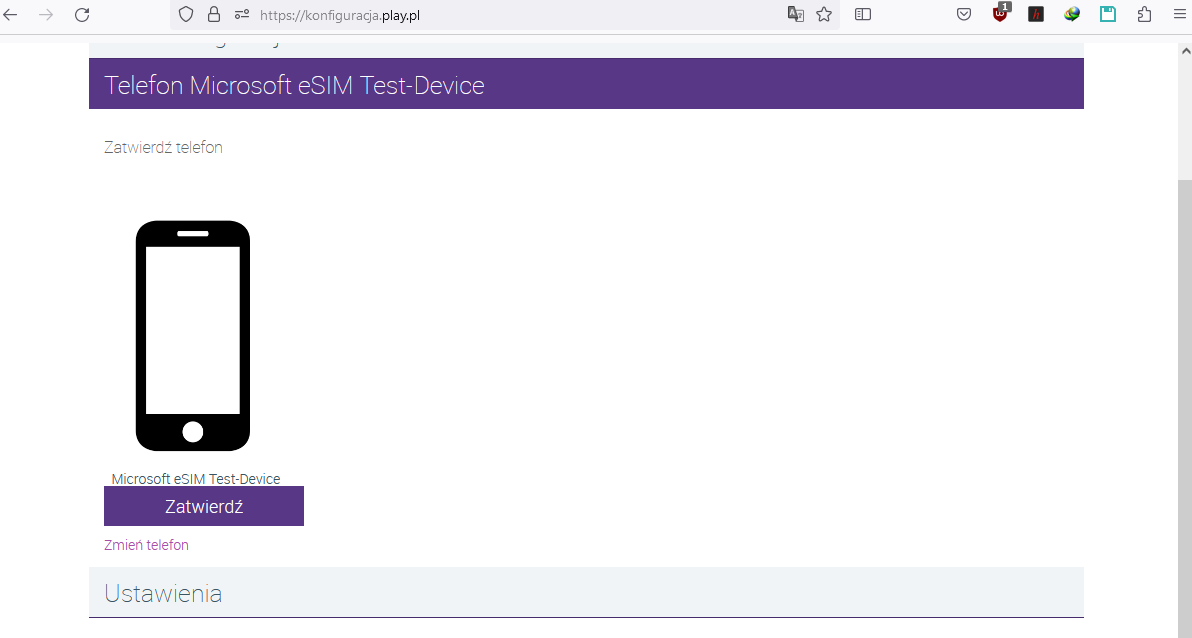Open the download manager globe extension
1192x638 pixels.
click(x=1072, y=14)
